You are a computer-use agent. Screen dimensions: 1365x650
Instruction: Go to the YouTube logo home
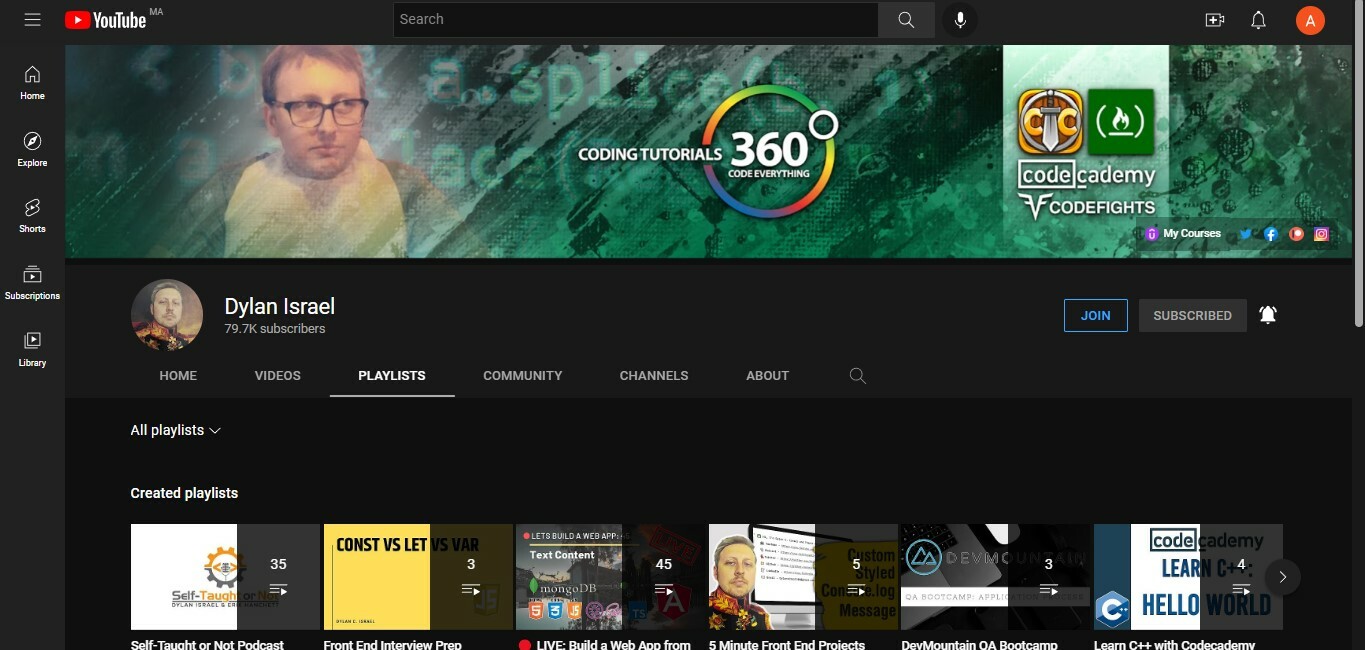click(106, 20)
